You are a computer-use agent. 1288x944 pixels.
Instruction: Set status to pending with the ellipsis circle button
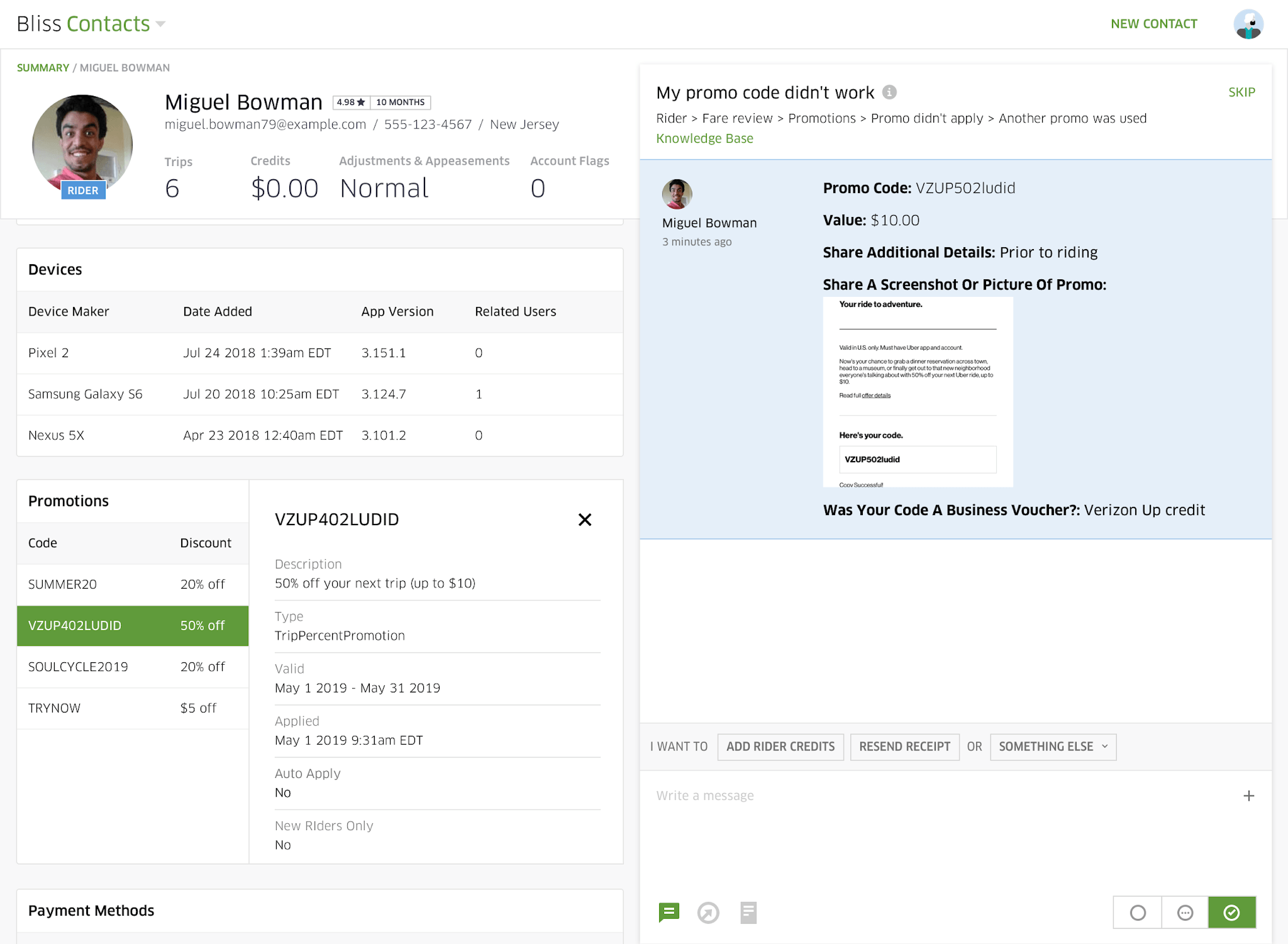tap(1185, 912)
